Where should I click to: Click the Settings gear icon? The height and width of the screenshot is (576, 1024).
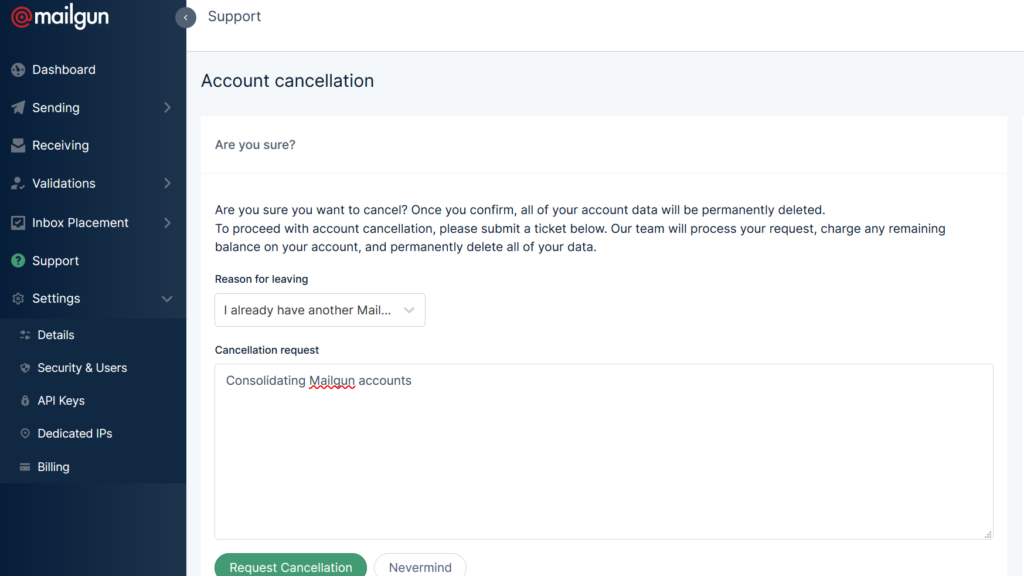(18, 299)
